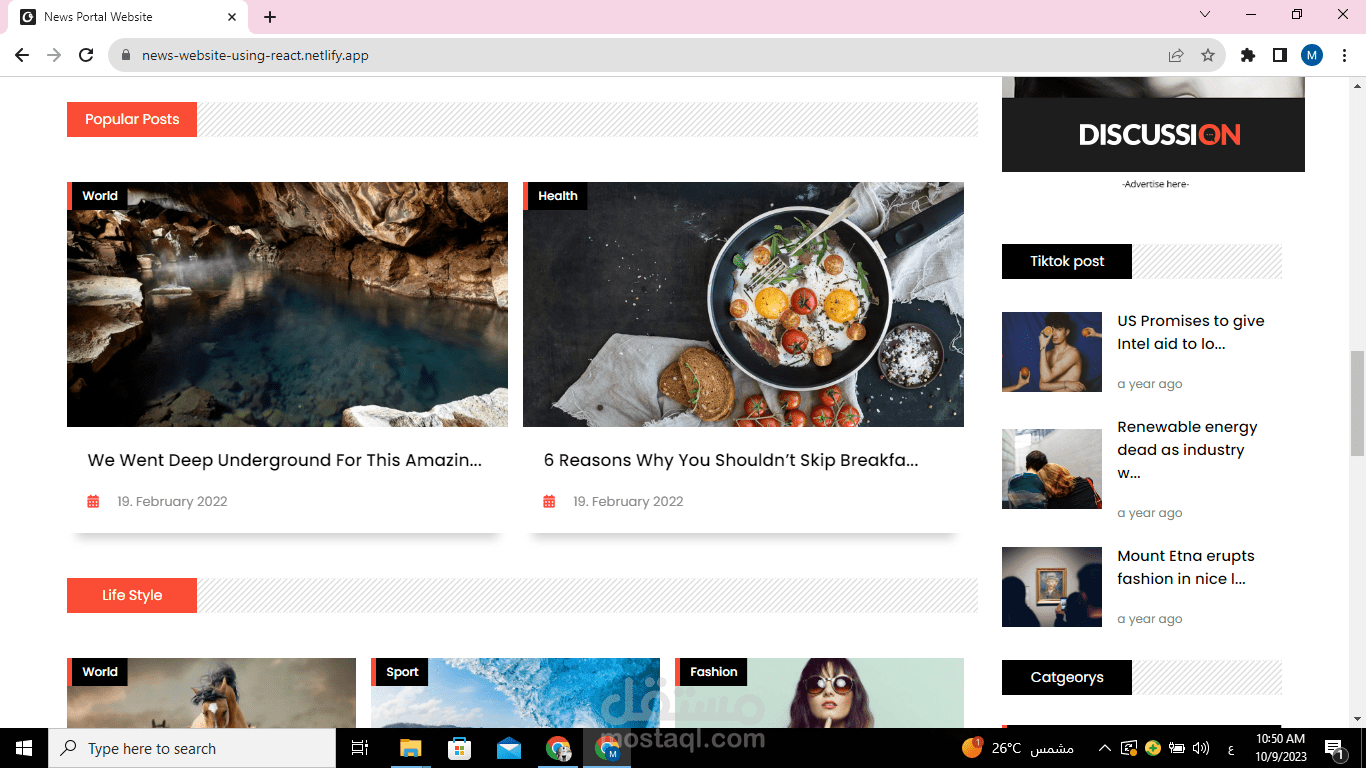Open the tab search chevron
The image size is (1366, 768).
point(1205,15)
